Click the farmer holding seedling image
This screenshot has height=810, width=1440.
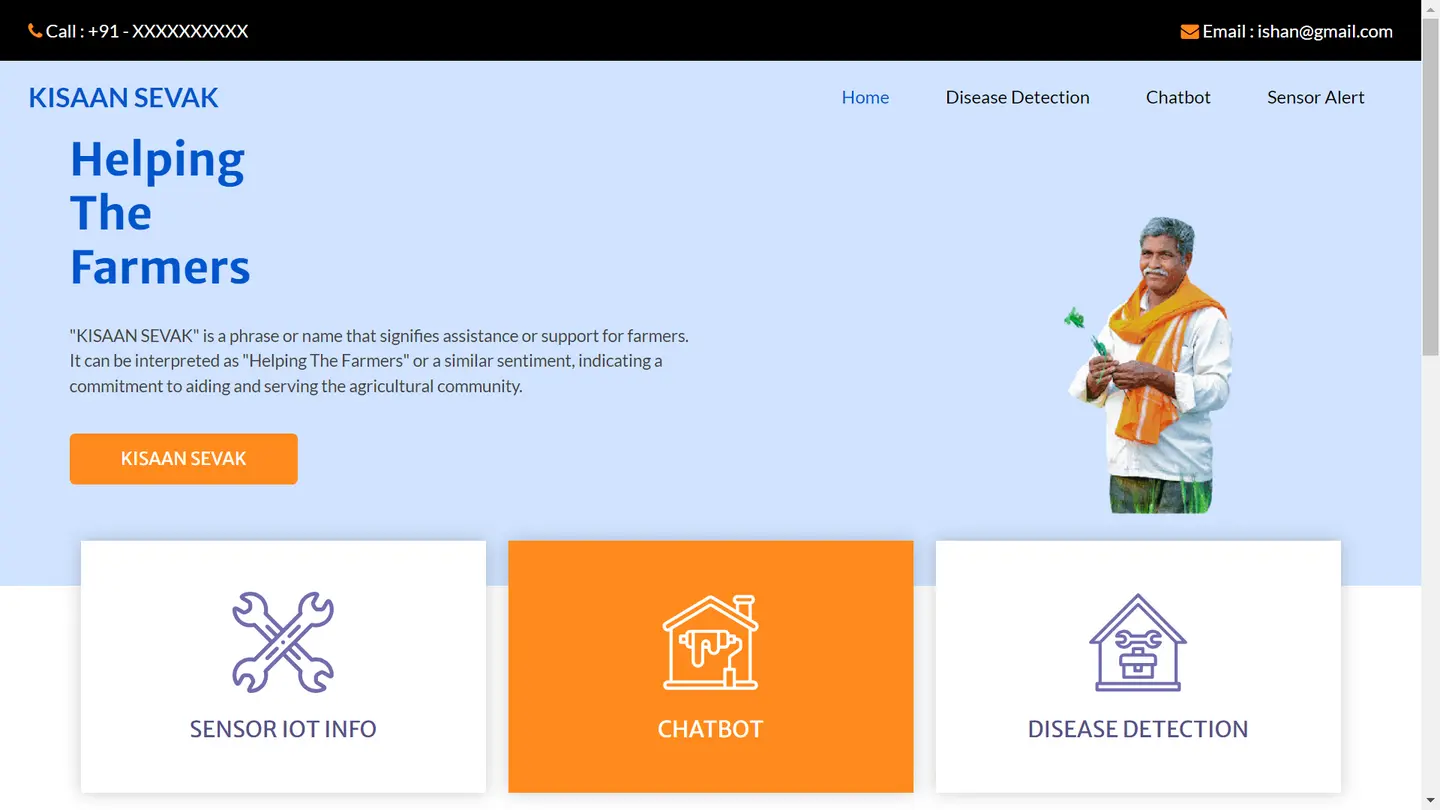click(x=1148, y=365)
